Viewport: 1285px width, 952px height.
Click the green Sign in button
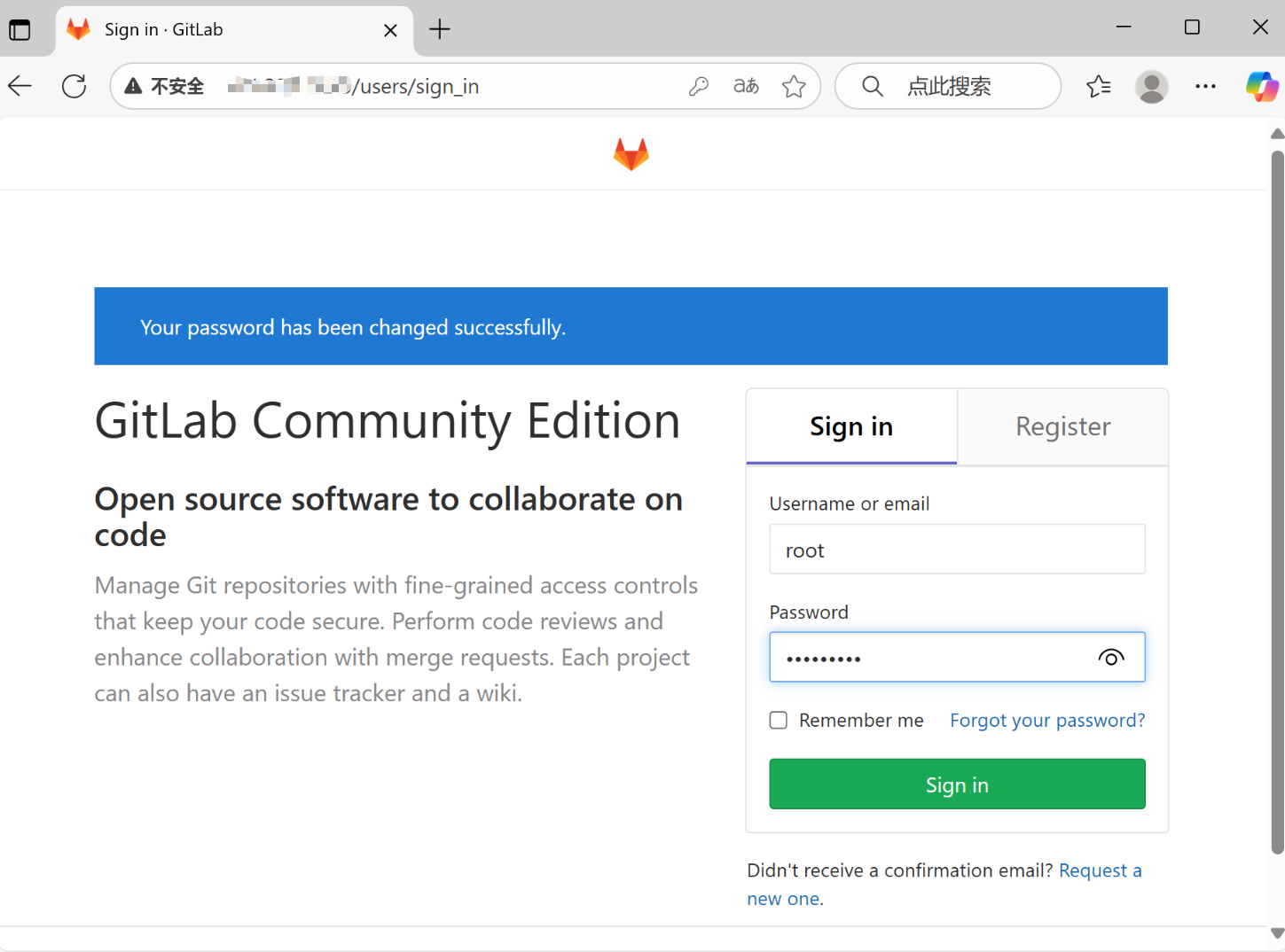click(957, 784)
